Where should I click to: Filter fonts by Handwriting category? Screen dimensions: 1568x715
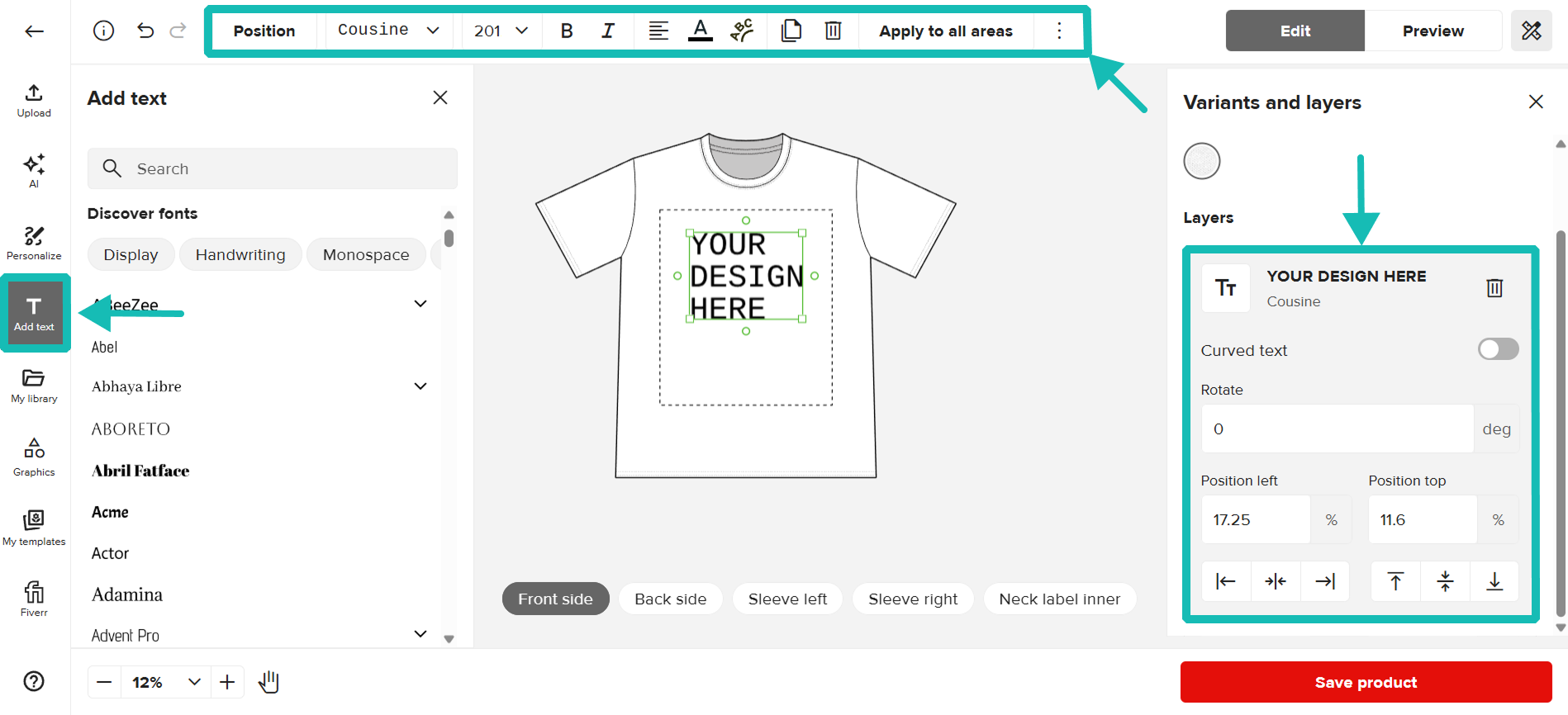(240, 254)
